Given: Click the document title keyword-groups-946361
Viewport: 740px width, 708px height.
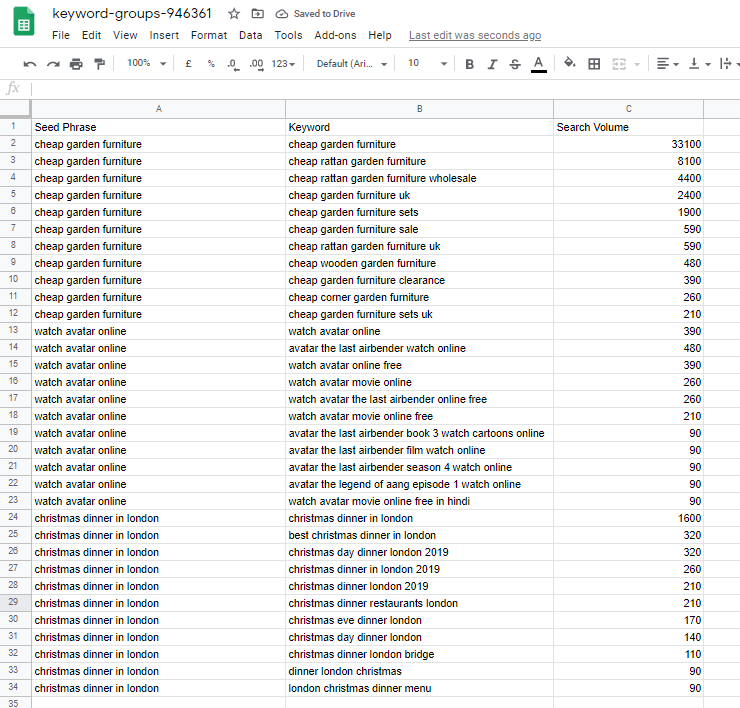Looking at the screenshot, I should click(132, 13).
